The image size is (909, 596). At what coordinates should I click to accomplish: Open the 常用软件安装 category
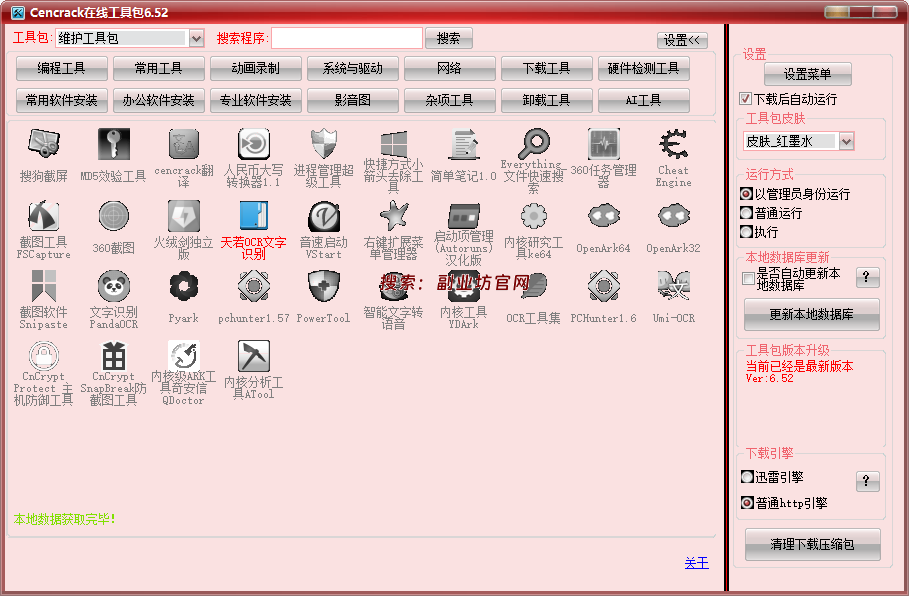[61, 100]
